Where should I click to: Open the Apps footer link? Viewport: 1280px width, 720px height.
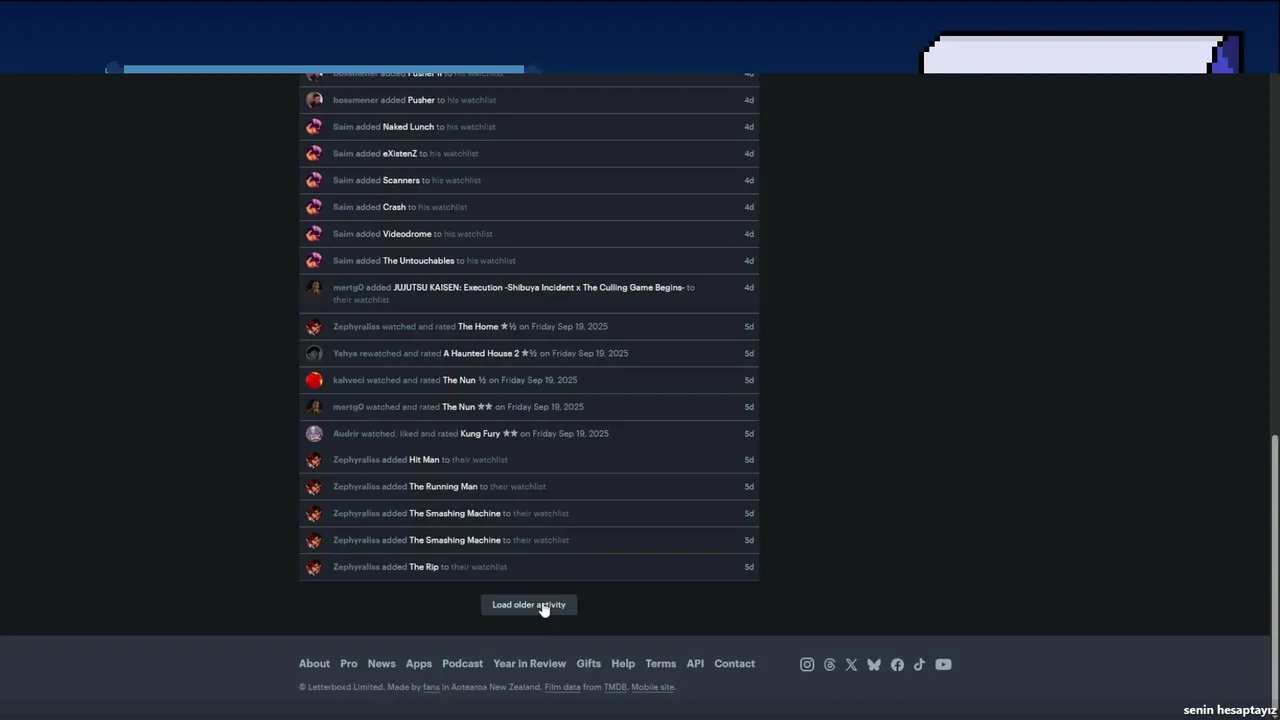(x=418, y=664)
